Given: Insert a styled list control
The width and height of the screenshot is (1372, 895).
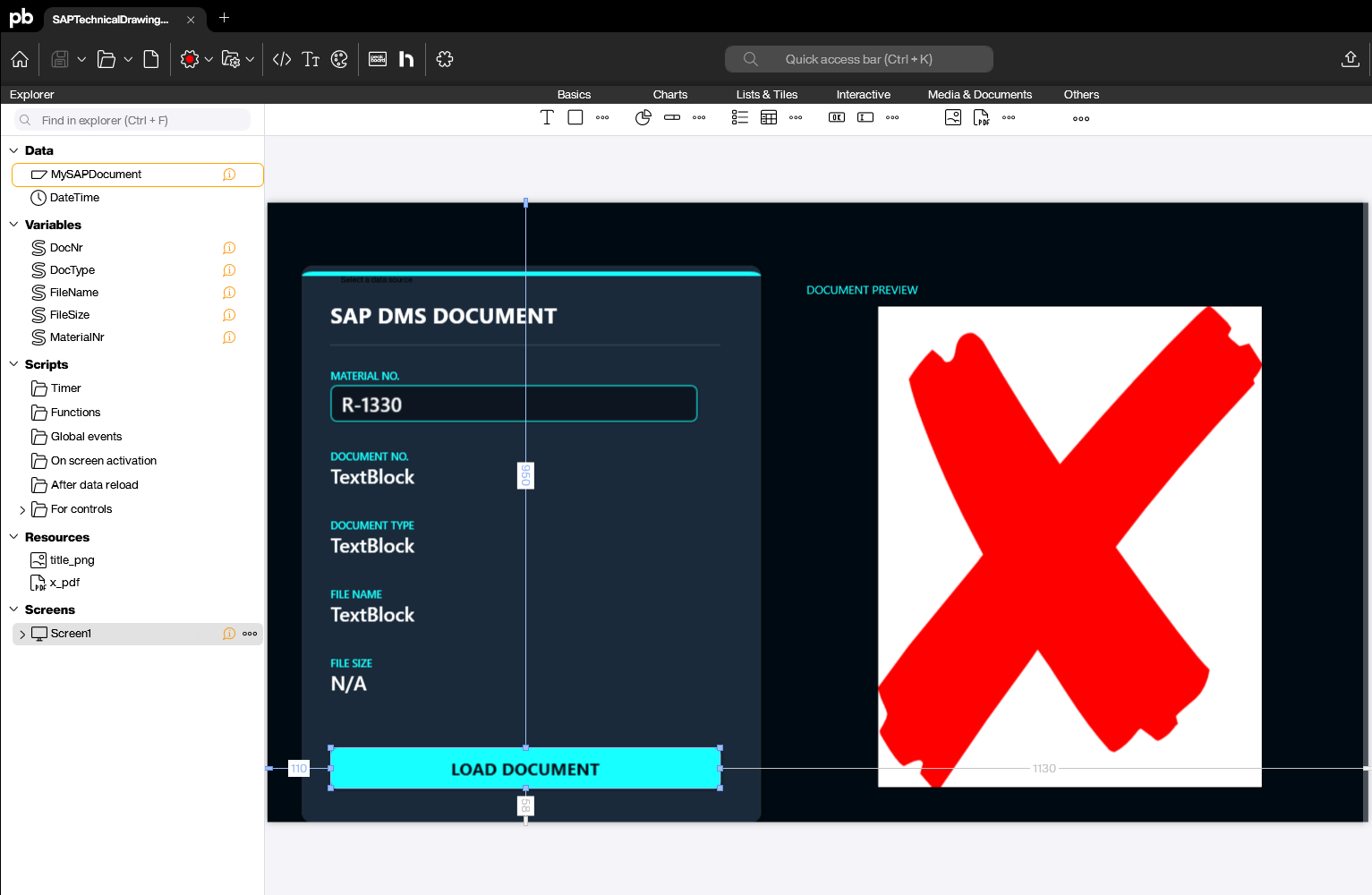Looking at the screenshot, I should [x=740, y=117].
